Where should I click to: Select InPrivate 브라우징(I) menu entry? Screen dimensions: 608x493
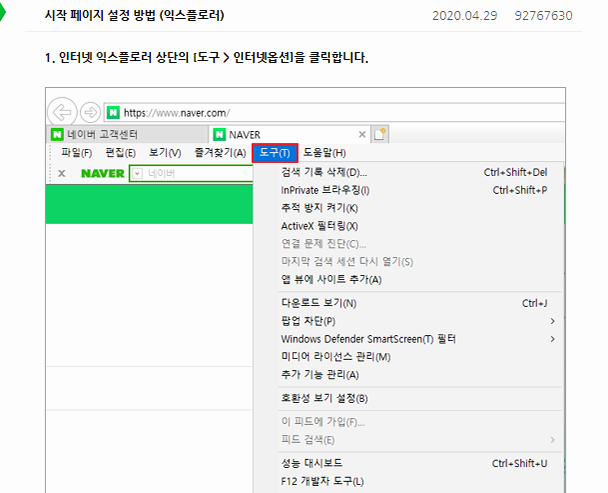coord(408,190)
